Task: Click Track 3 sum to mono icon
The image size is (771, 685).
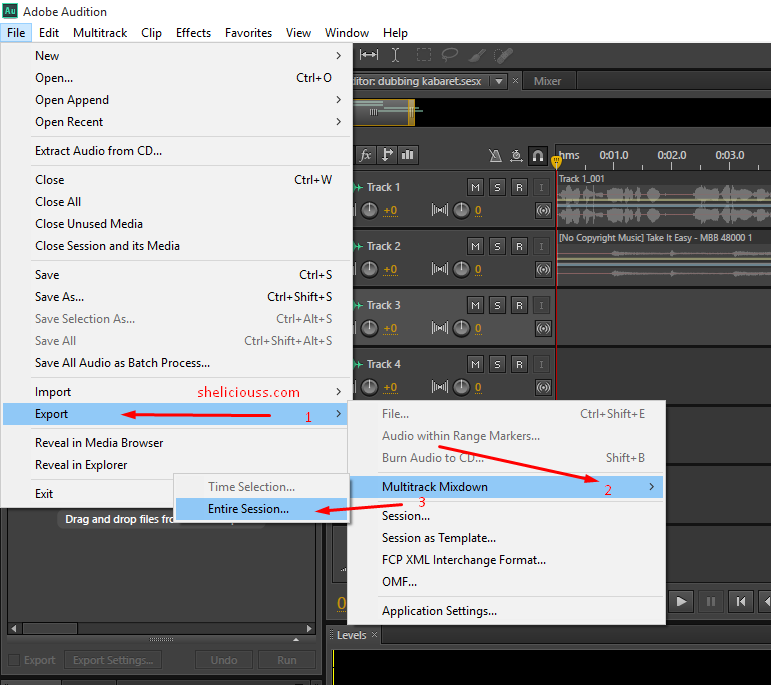Action: click(x=543, y=328)
